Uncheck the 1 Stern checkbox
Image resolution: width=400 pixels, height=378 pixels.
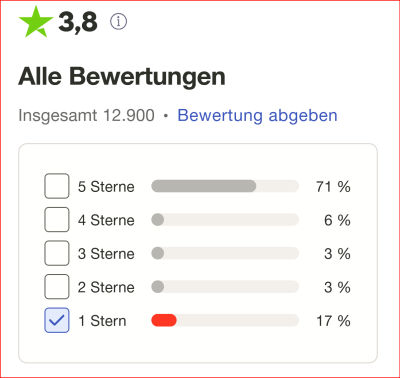57,320
